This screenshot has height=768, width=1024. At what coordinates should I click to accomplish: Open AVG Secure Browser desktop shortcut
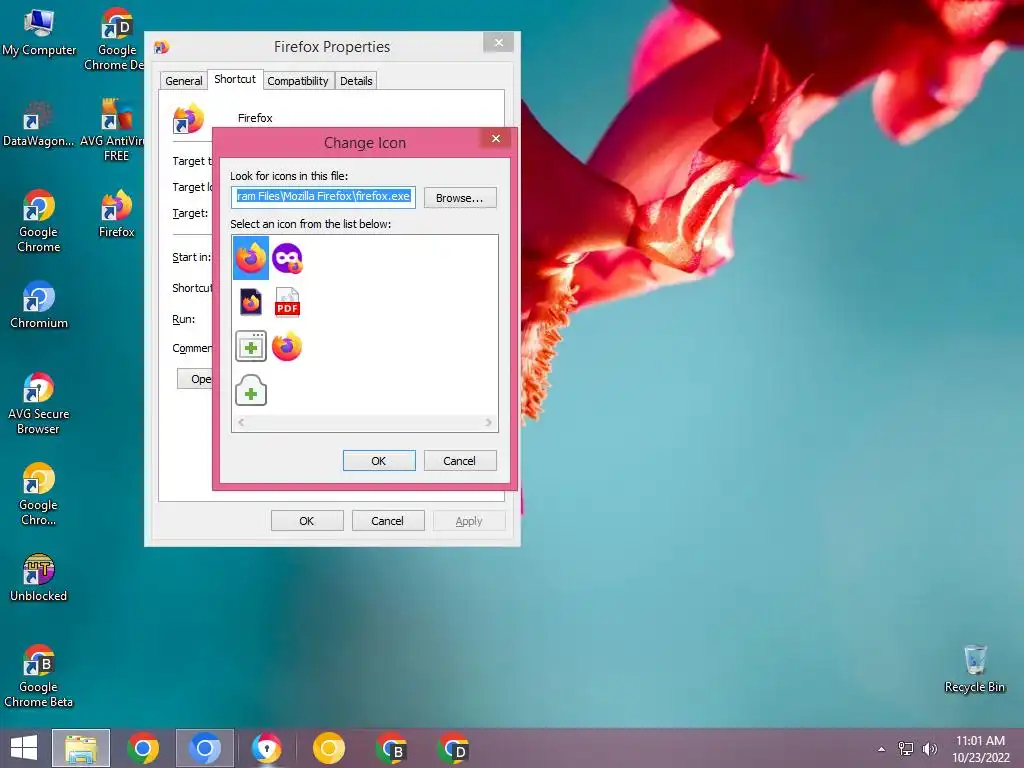click(39, 403)
